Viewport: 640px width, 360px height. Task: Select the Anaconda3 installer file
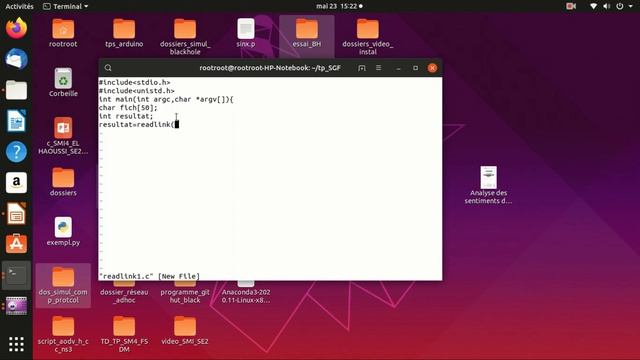click(x=246, y=292)
